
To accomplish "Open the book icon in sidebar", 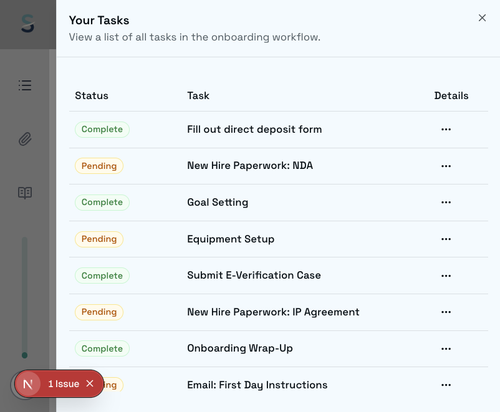I will 25,192.
